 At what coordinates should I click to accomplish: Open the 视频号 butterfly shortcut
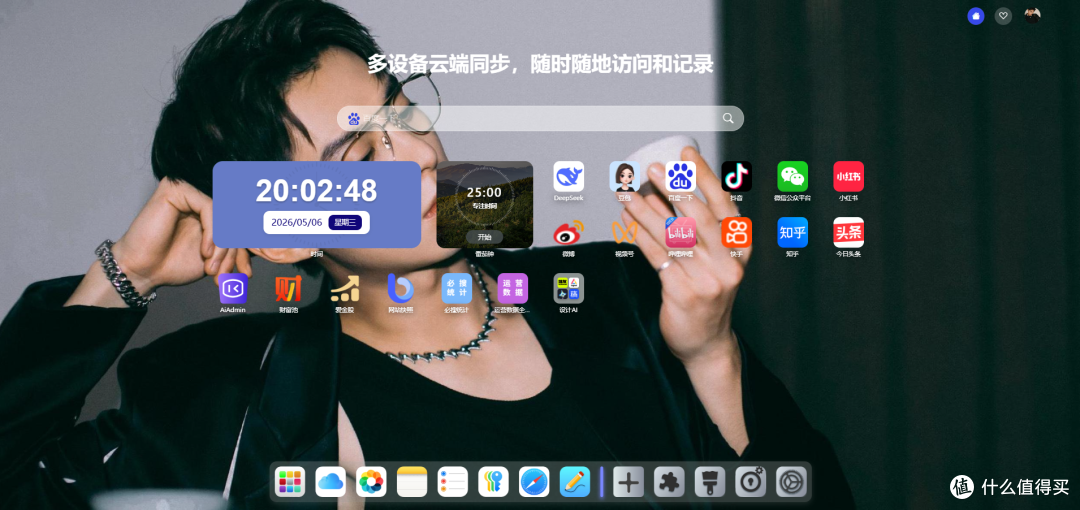click(625, 232)
